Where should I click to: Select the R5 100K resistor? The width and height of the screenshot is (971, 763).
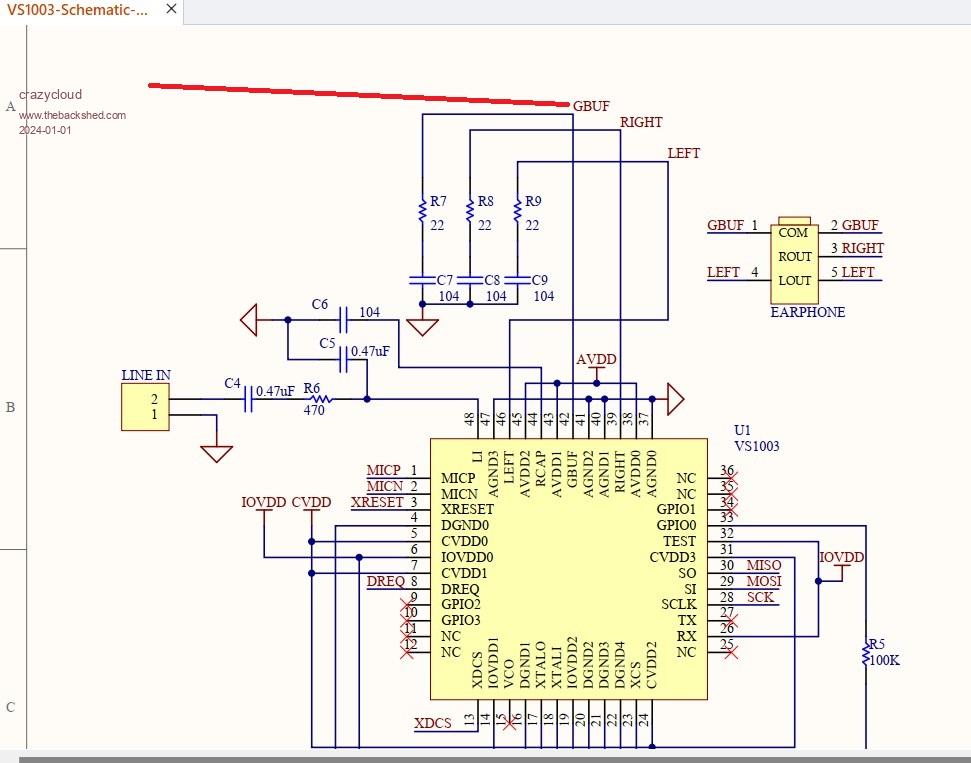865,656
